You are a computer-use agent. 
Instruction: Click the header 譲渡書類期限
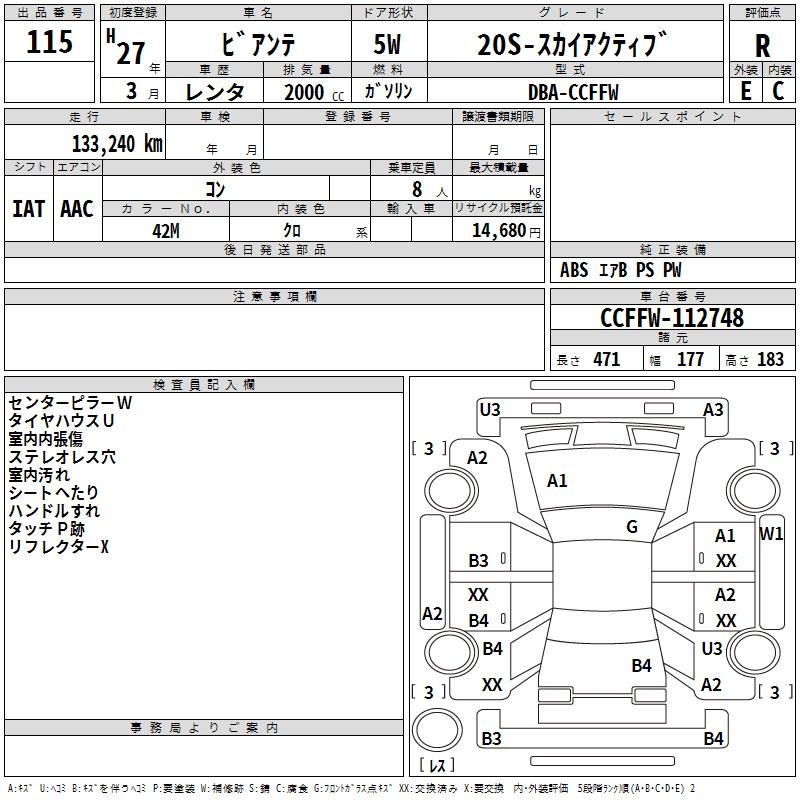pos(498,116)
